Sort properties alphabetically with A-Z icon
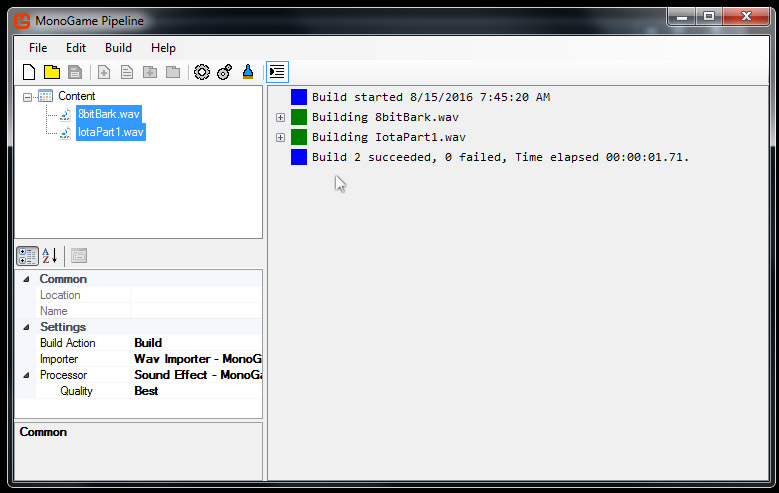The width and height of the screenshot is (779, 493). click(x=50, y=255)
